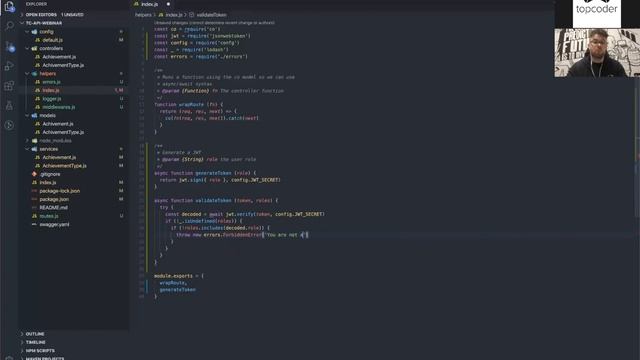Open AchievementType.js under models
The width and height of the screenshot is (640, 360).
pos(63,132)
